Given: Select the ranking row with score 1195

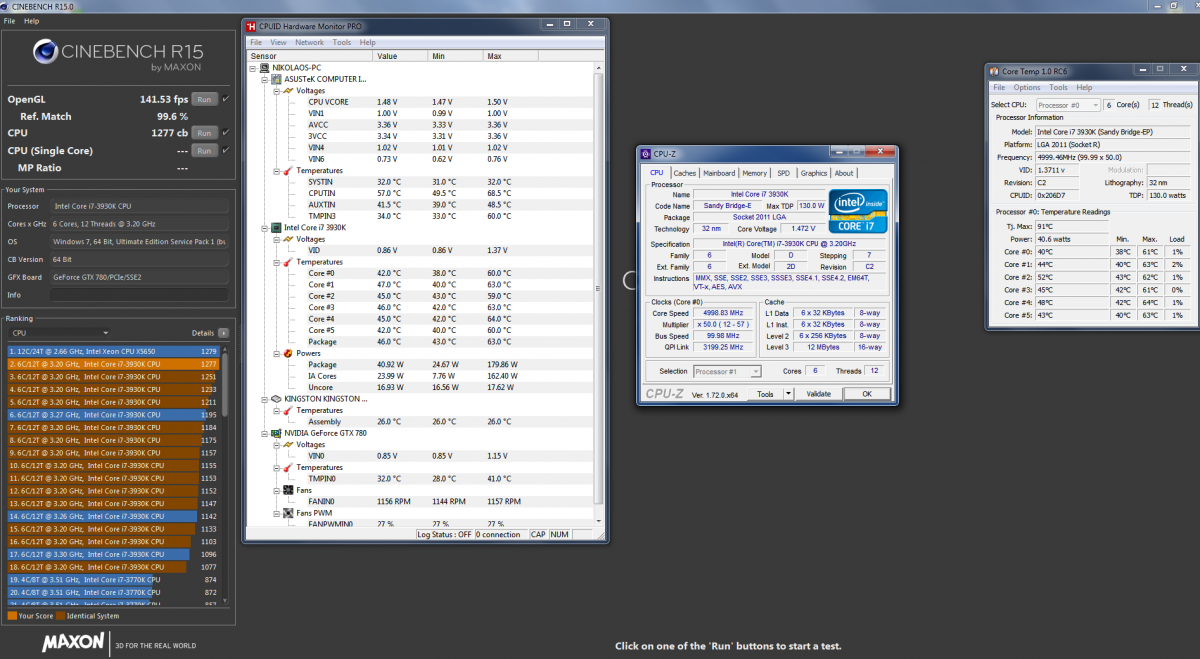Looking at the screenshot, I should click(x=113, y=414).
